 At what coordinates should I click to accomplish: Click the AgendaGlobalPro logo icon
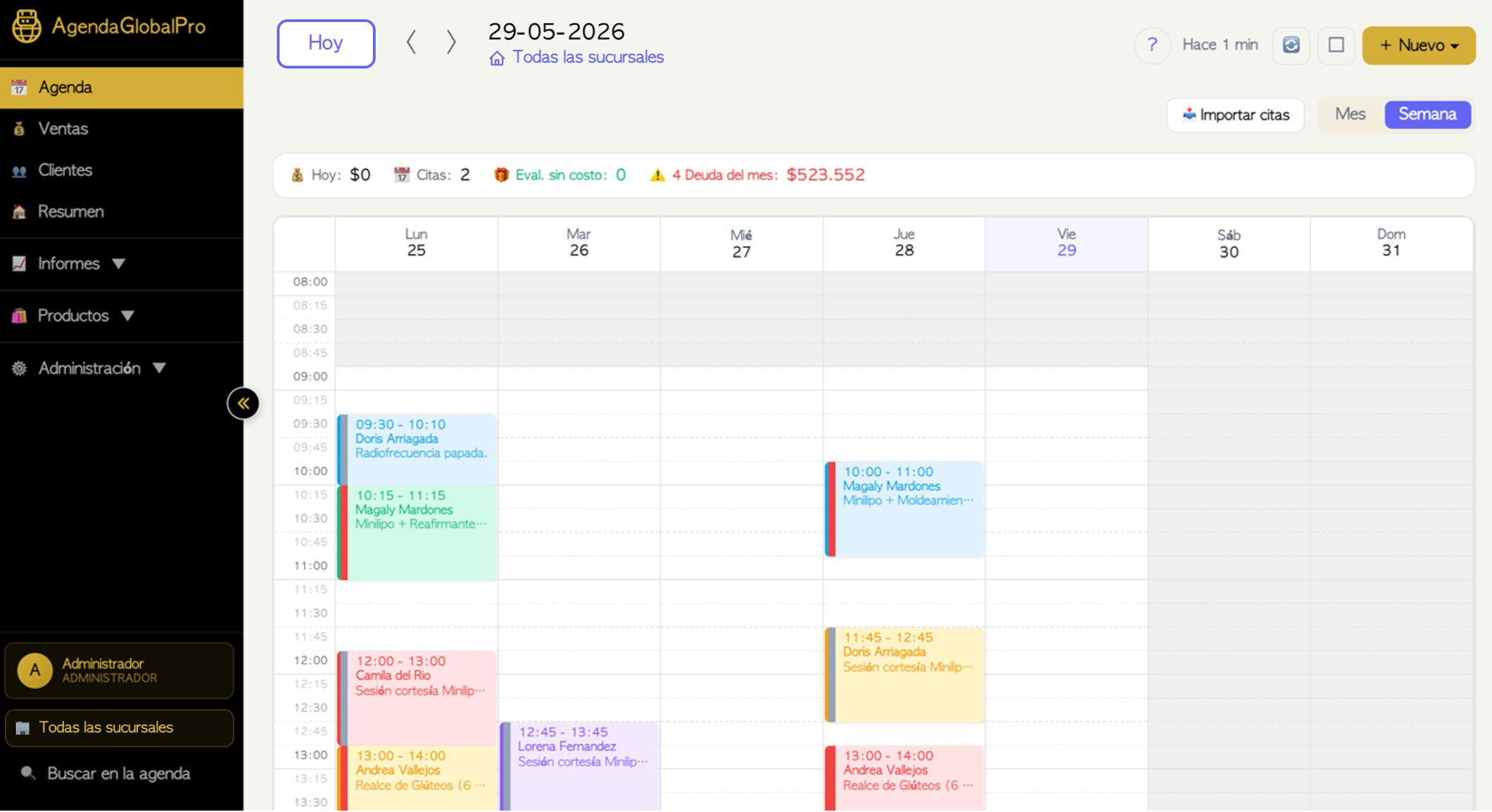pyautogui.click(x=27, y=27)
